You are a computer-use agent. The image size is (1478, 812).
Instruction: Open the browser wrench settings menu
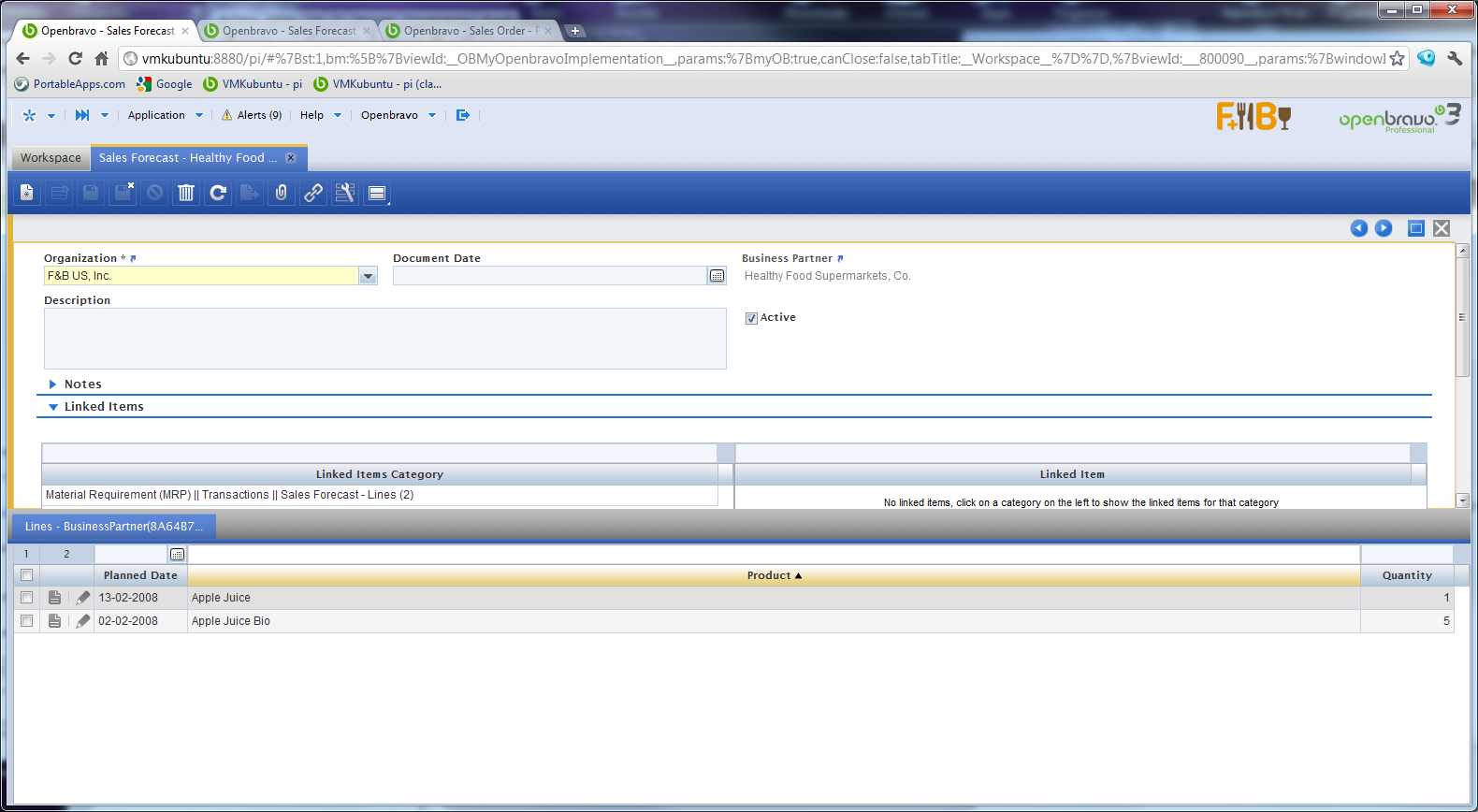[x=1455, y=58]
